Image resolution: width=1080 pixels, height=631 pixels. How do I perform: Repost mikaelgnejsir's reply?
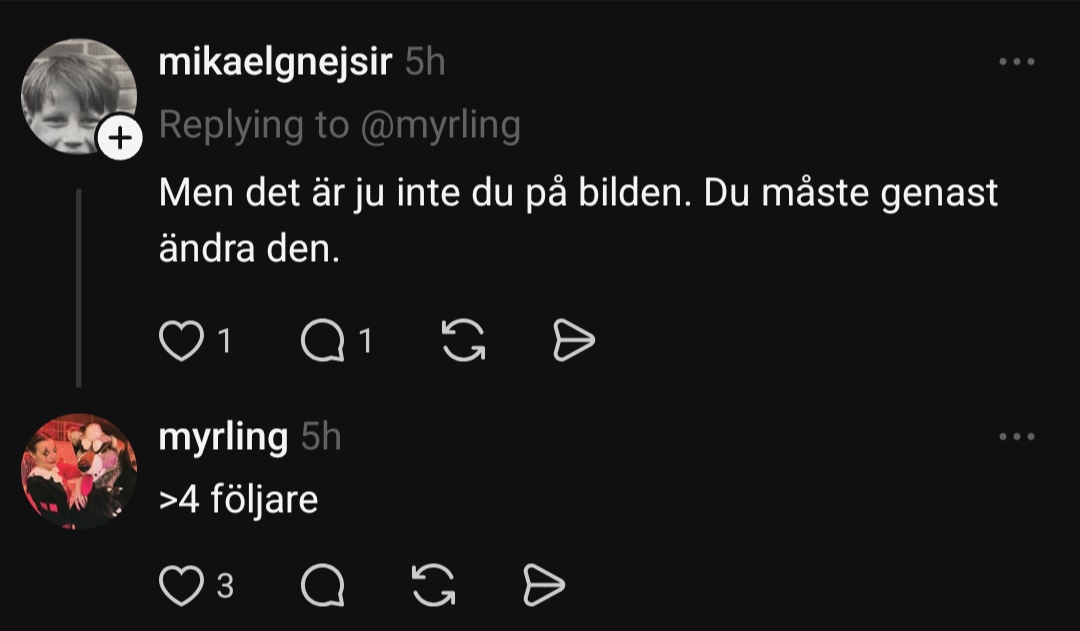463,342
